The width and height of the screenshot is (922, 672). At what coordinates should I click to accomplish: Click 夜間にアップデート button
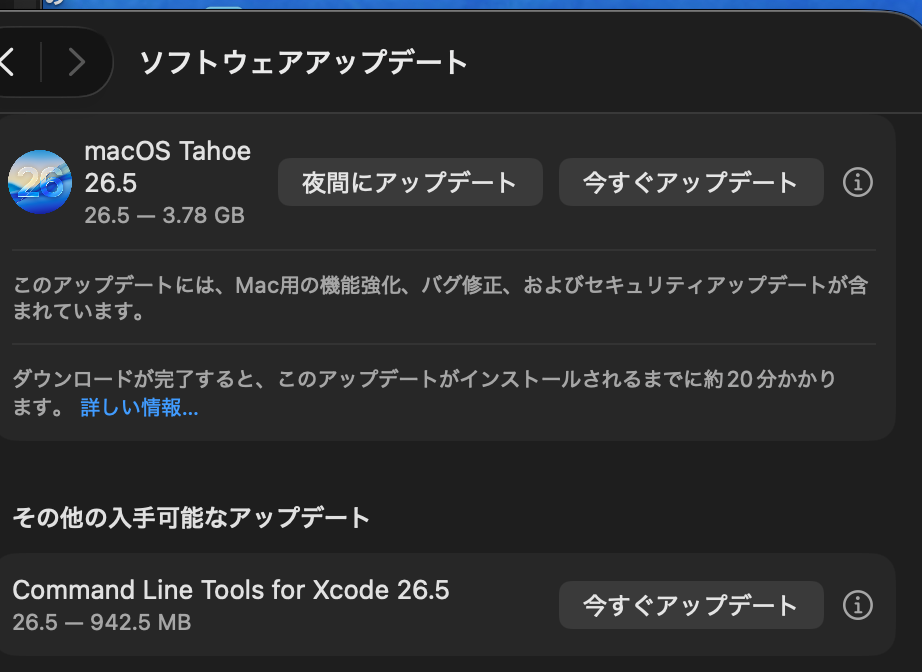[x=410, y=182]
